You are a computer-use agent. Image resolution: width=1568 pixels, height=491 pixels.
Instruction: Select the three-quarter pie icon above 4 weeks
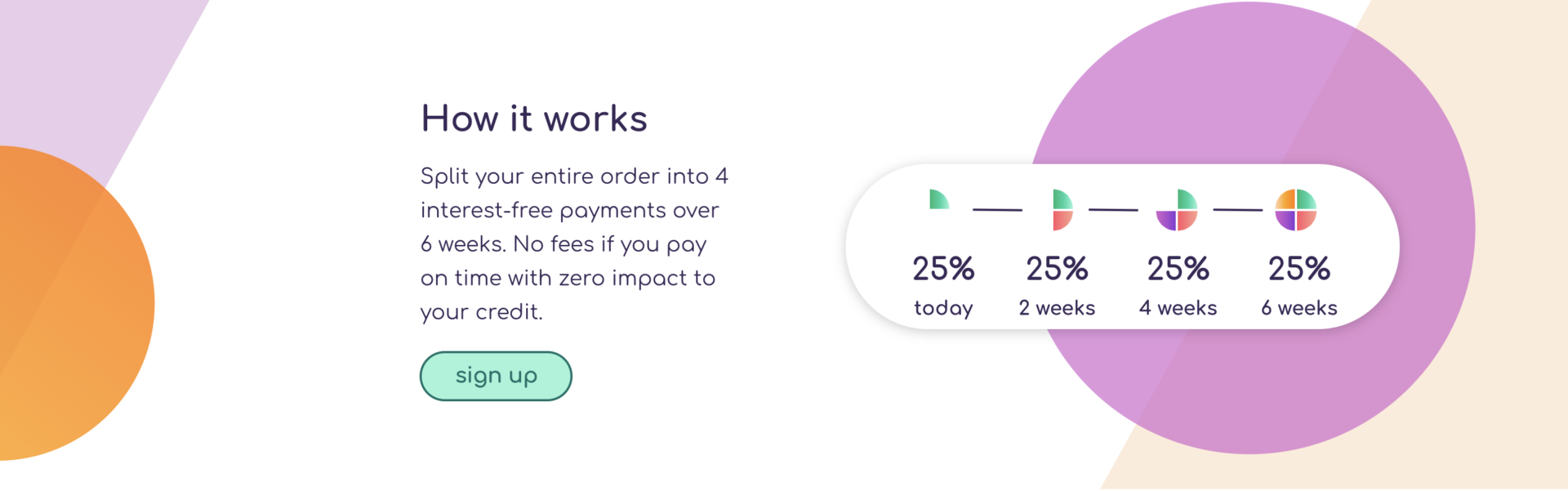[x=1177, y=210]
